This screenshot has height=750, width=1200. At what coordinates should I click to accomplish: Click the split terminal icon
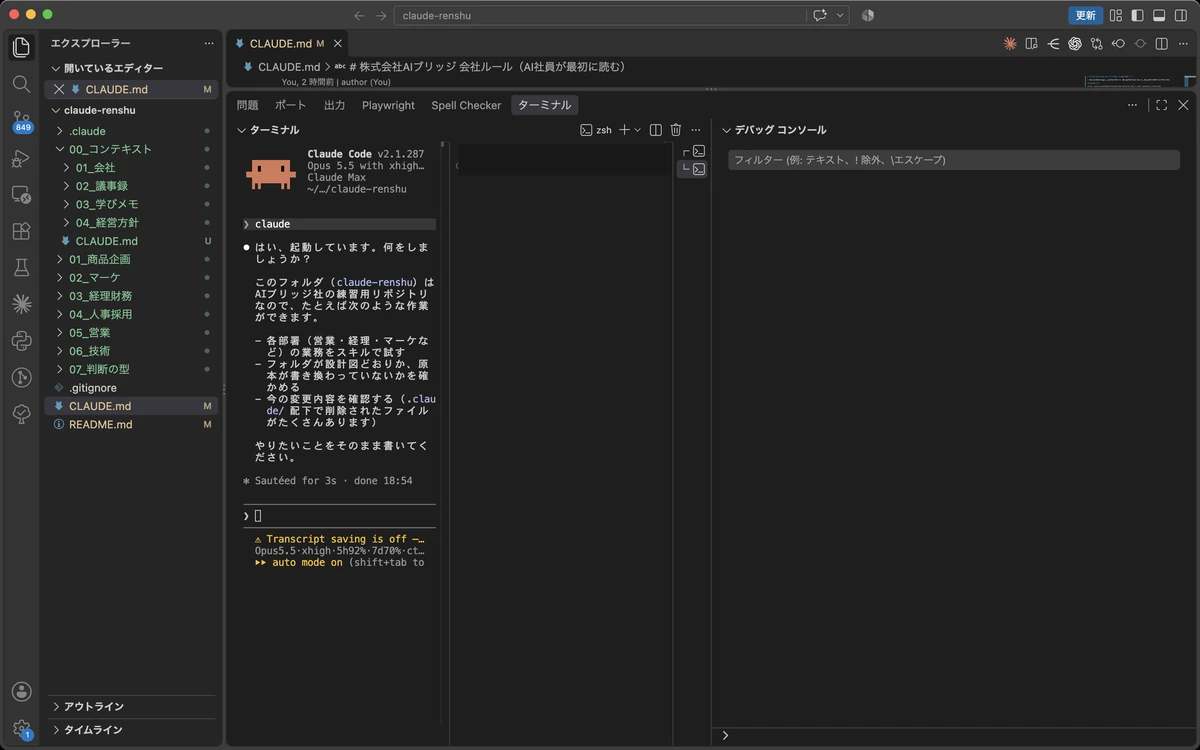click(x=656, y=130)
